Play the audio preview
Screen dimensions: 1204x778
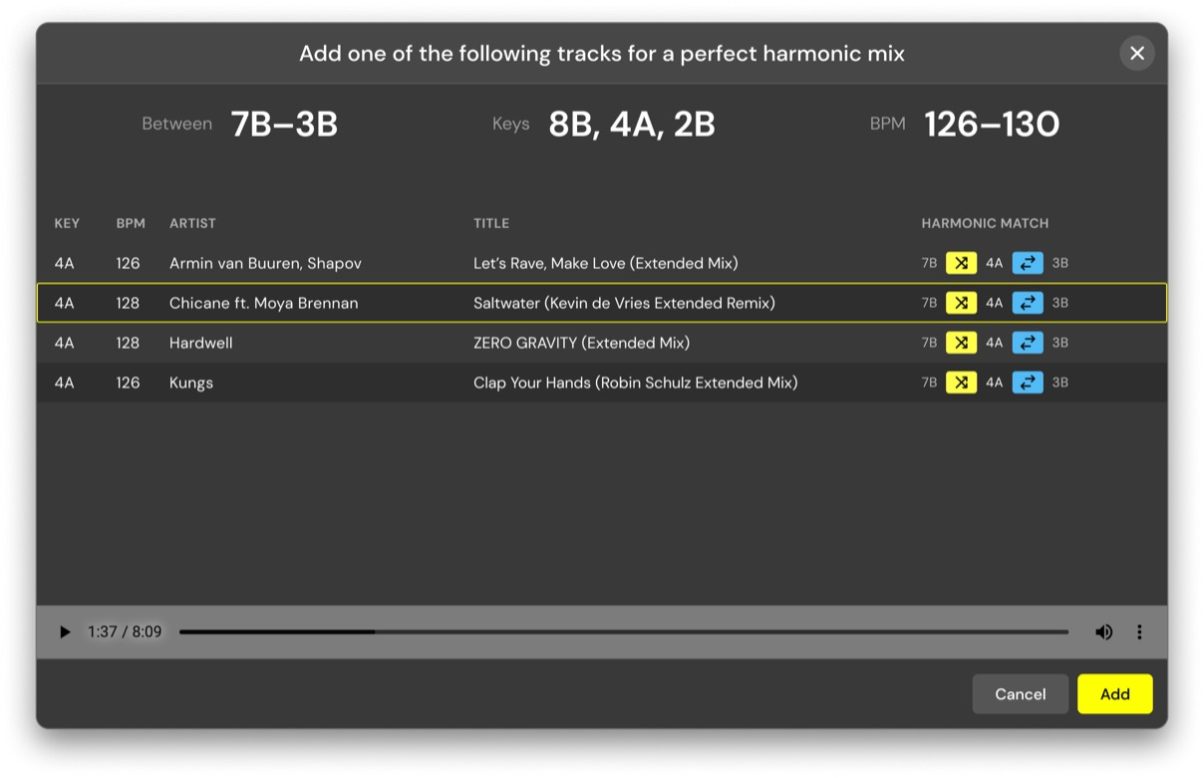coord(65,632)
